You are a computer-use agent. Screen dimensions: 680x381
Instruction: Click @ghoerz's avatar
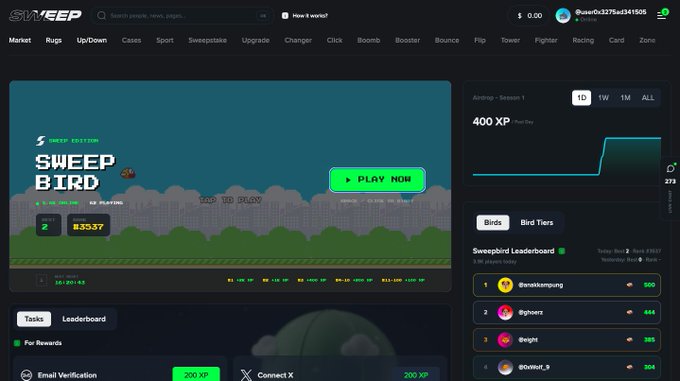coord(505,312)
